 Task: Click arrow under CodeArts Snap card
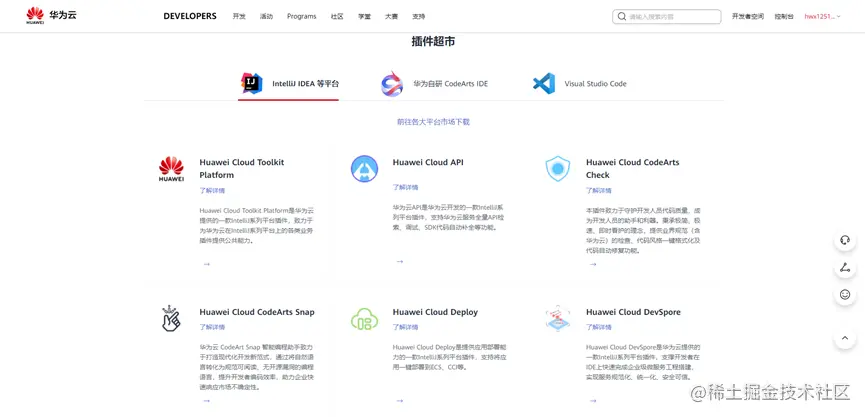[x=206, y=401]
